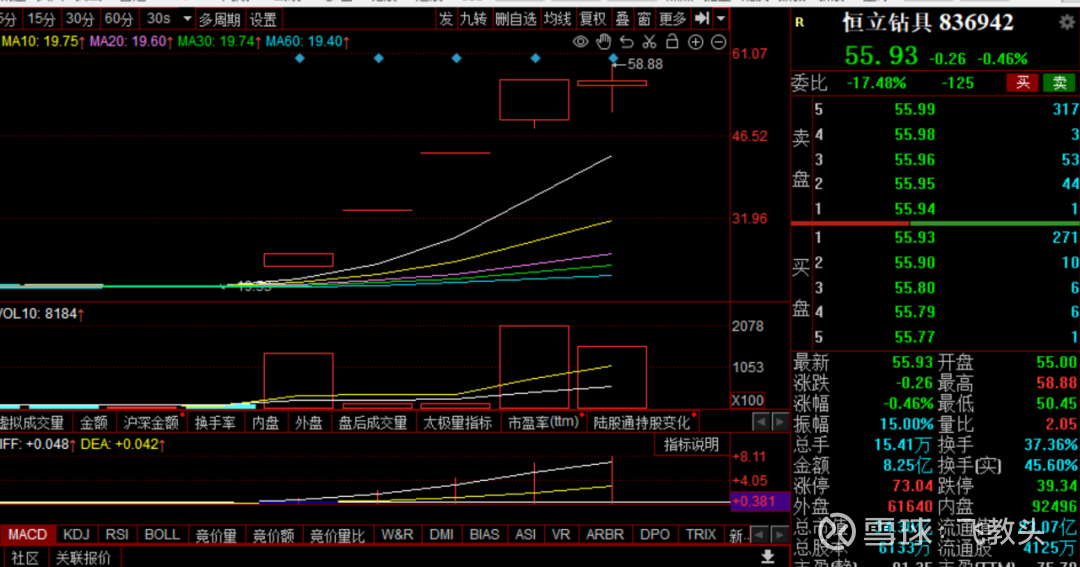Image resolution: width=1080 pixels, height=567 pixels.
Task: Select the TRIX indicator tab
Action: (x=701, y=535)
